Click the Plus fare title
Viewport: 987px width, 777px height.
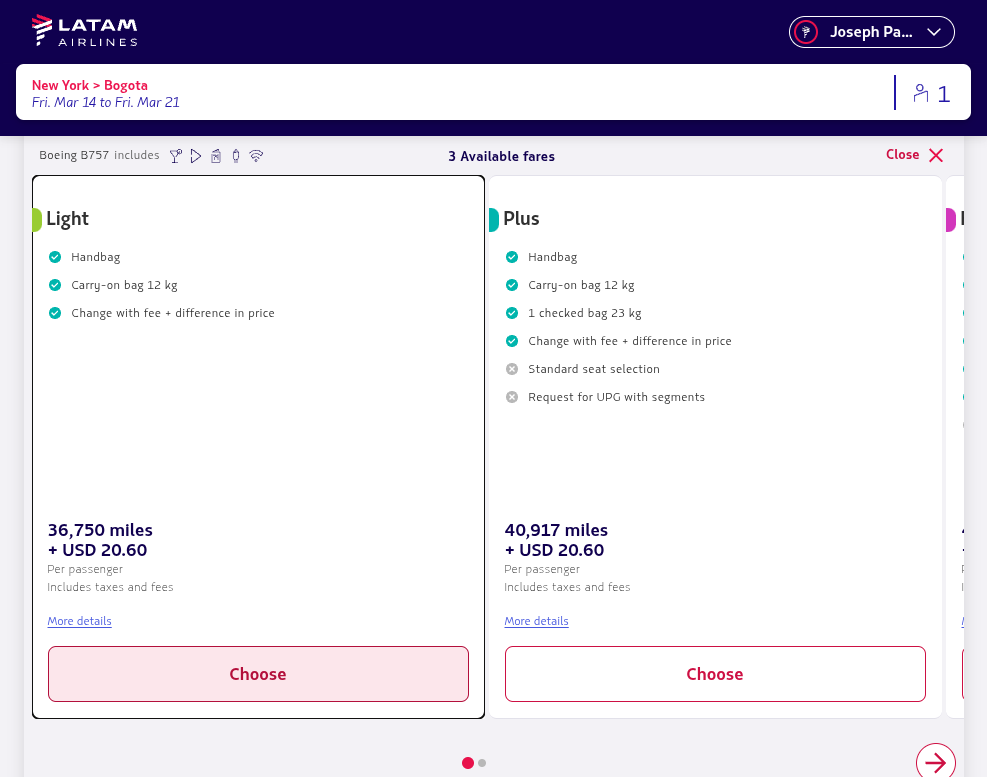521,218
